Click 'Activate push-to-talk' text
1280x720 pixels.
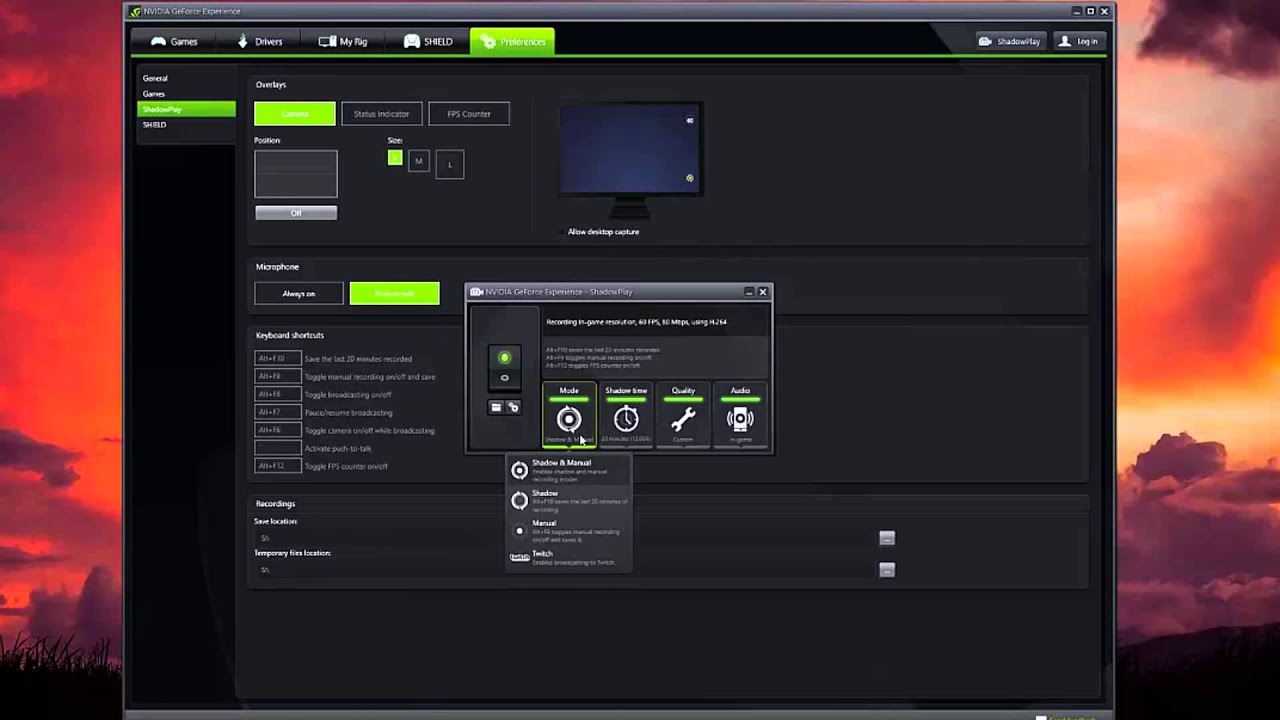338,449
